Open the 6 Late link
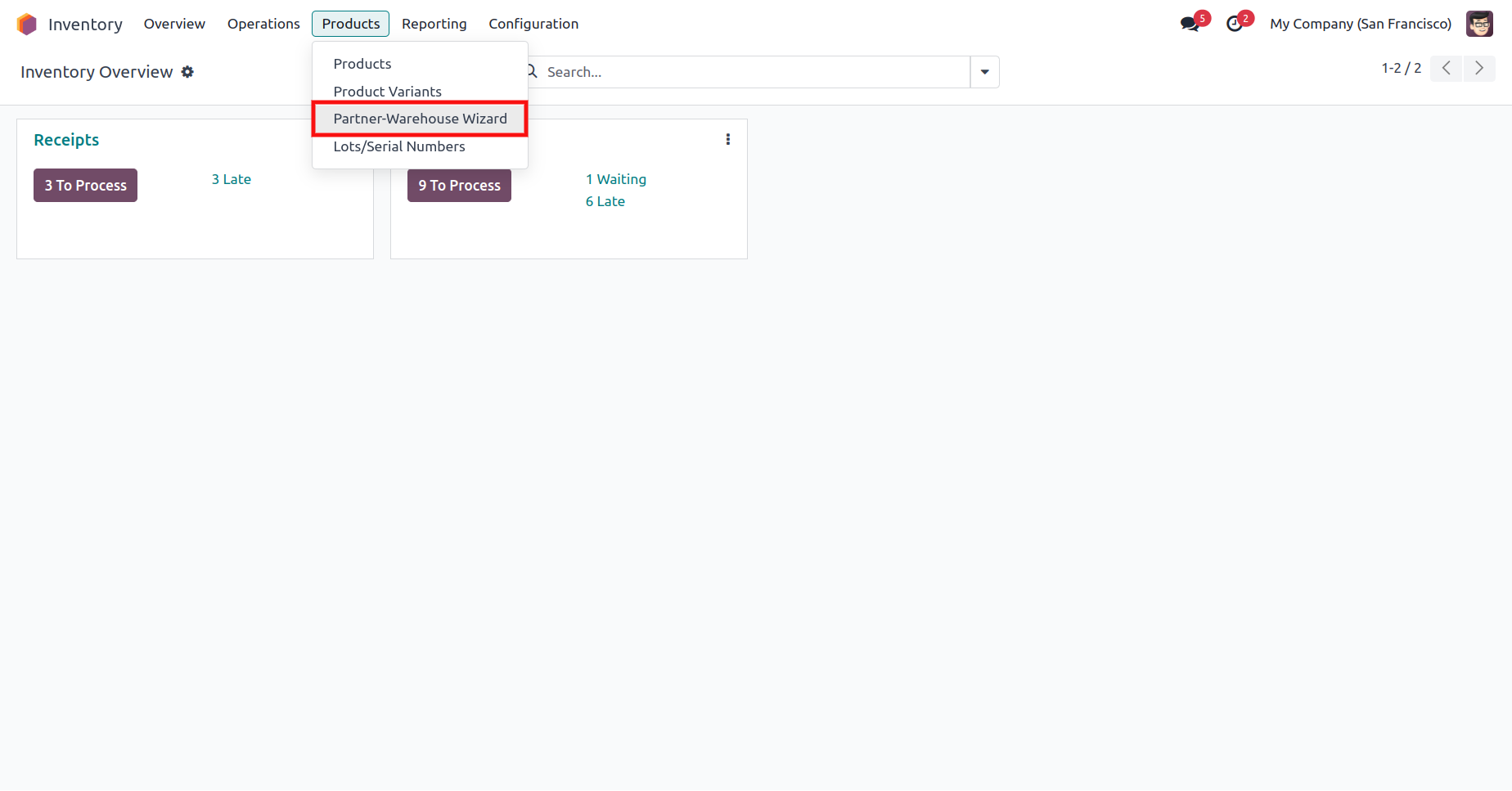 [605, 201]
